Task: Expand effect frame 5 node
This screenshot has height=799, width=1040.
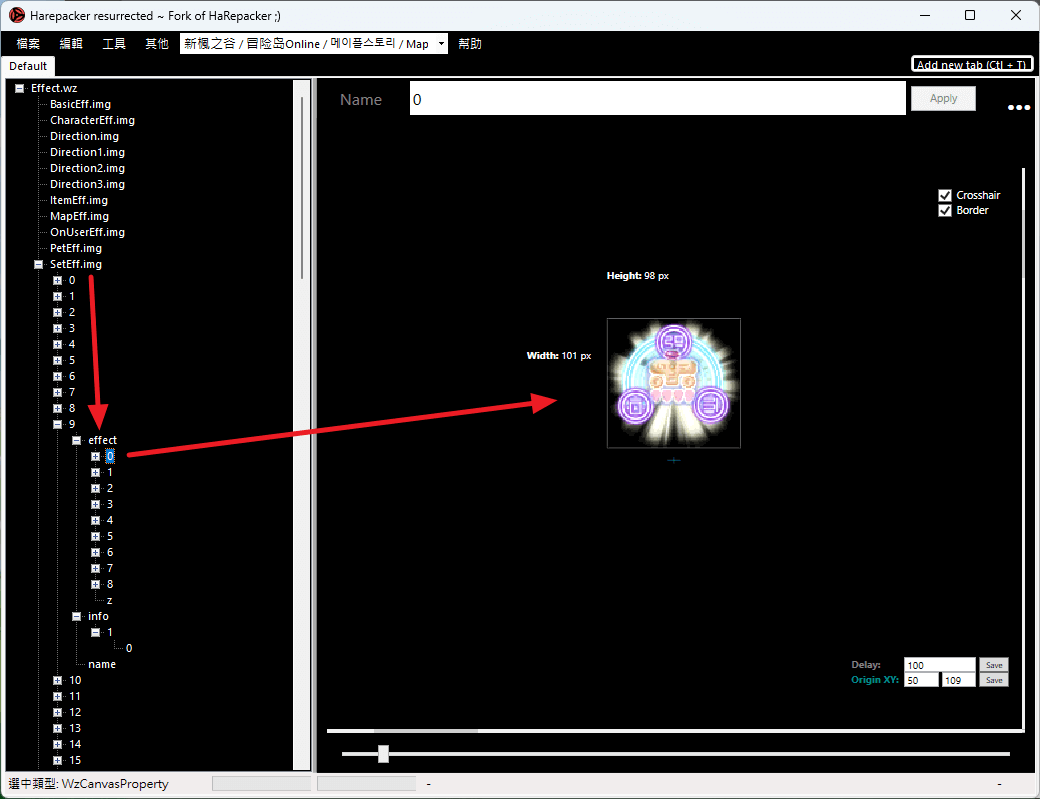Action: click(x=96, y=536)
